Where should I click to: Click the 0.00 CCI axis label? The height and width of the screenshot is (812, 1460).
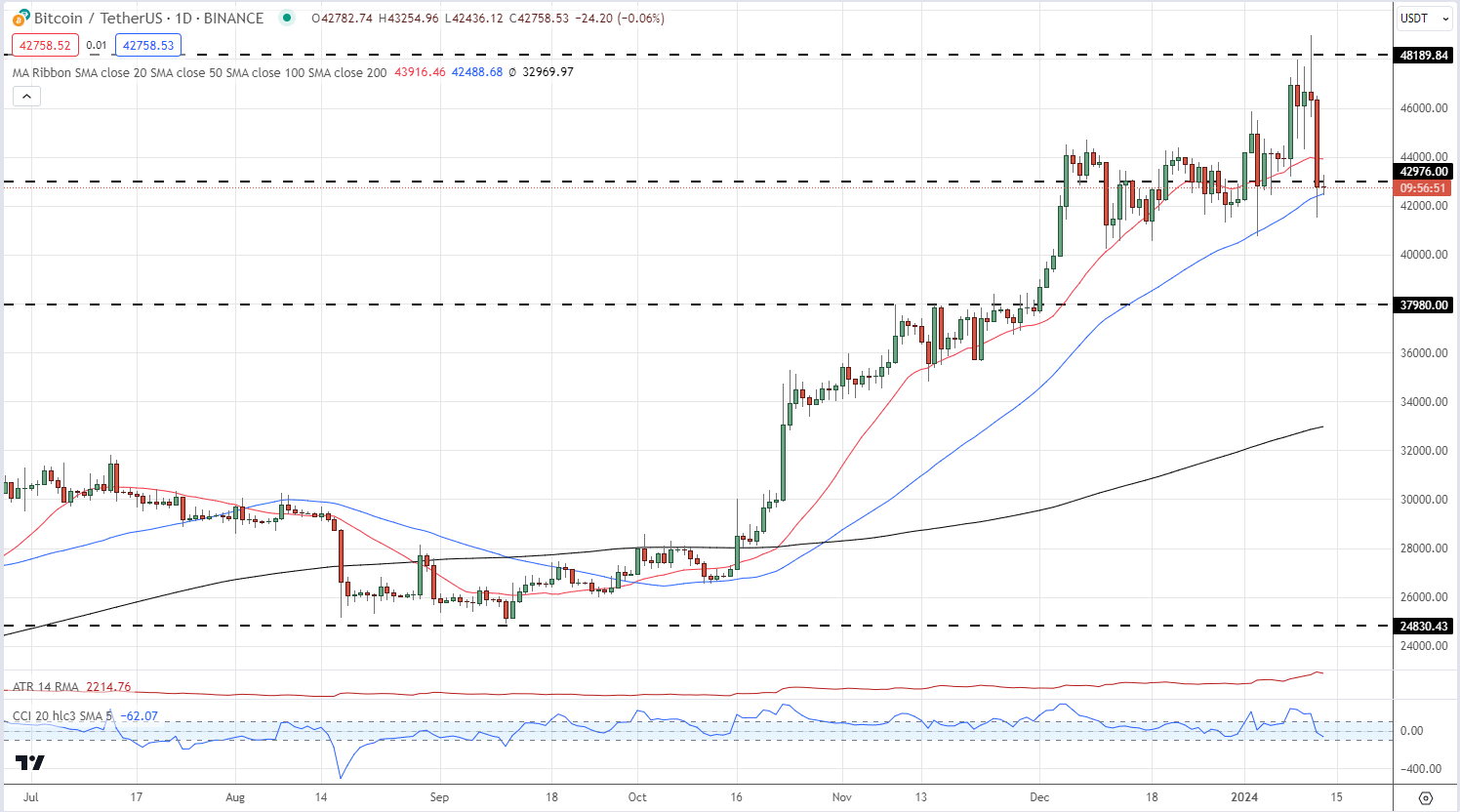point(1411,731)
